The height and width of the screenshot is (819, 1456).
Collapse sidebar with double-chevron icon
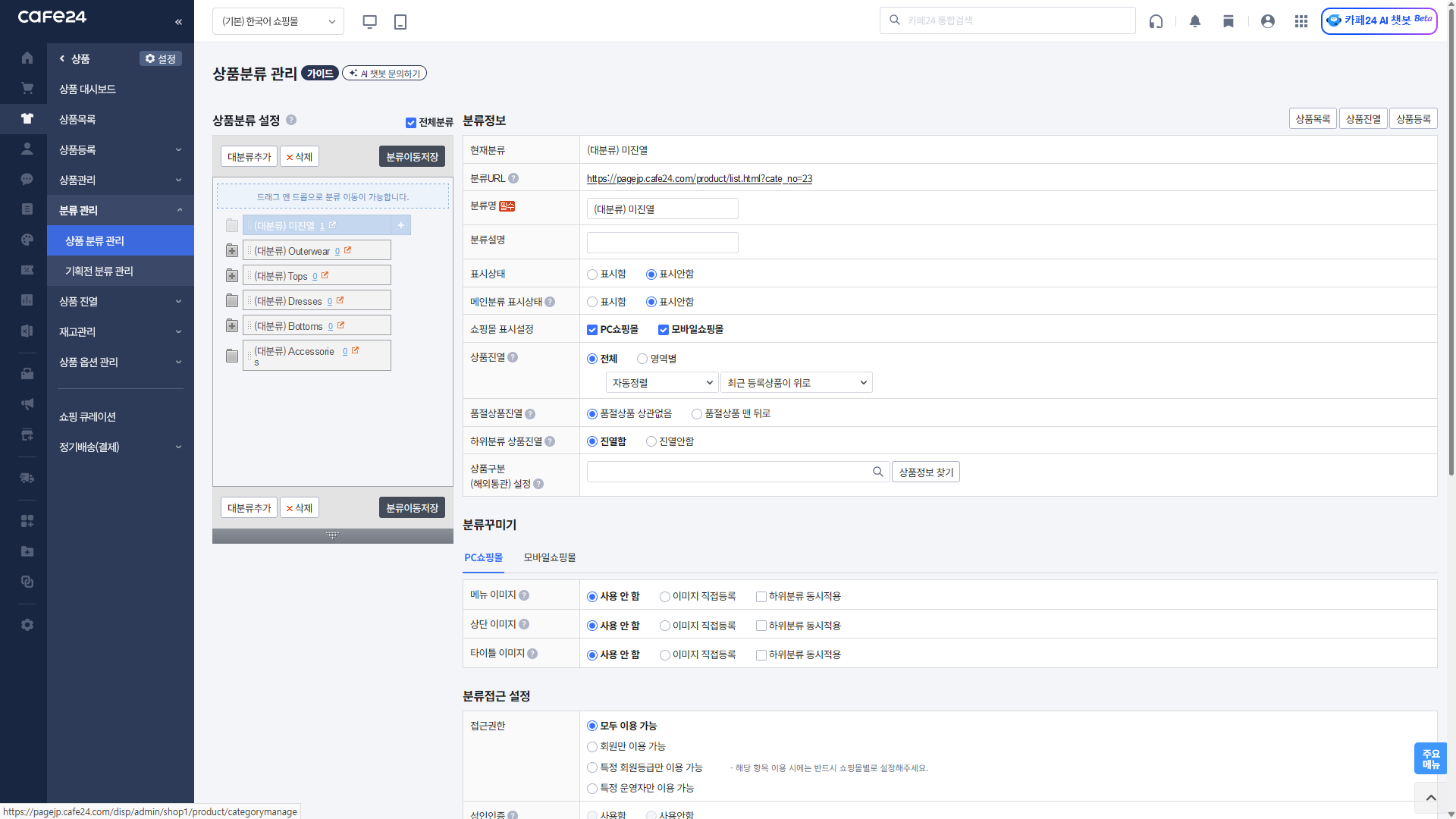178,21
